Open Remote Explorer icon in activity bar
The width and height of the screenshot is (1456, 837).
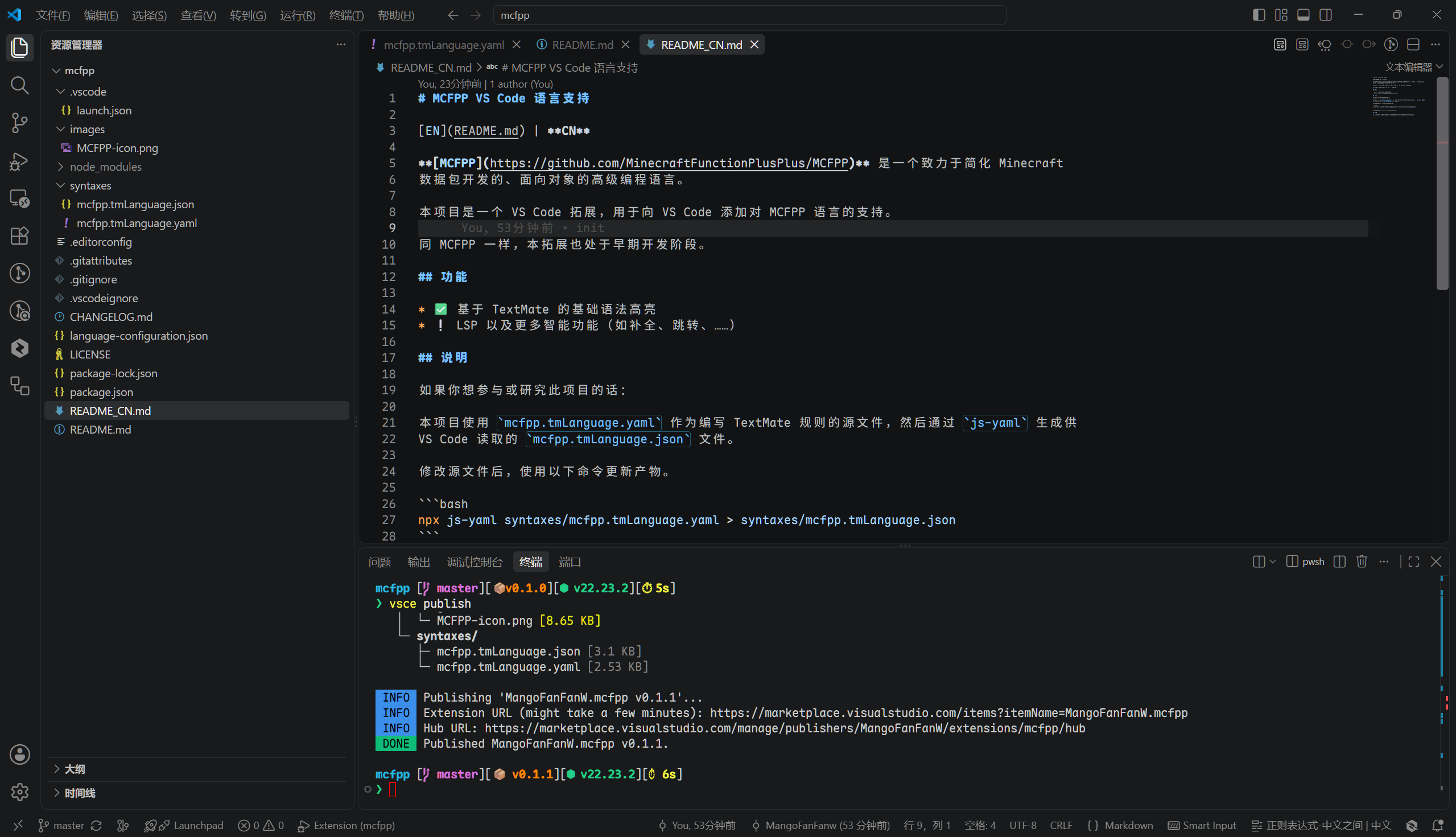(x=19, y=199)
